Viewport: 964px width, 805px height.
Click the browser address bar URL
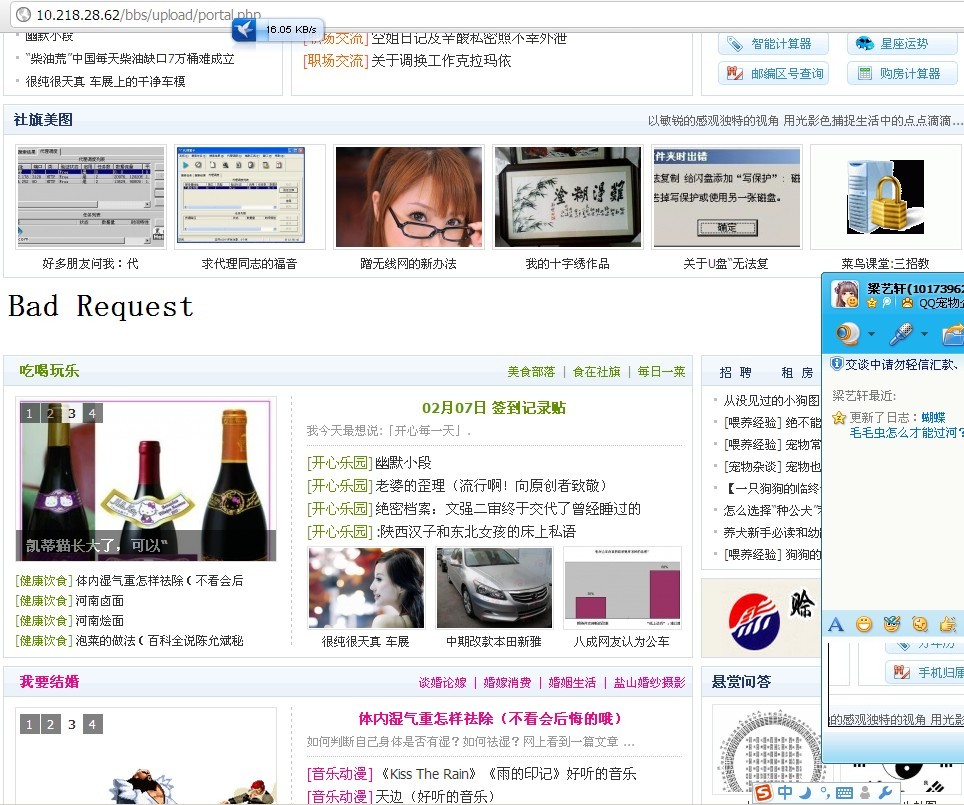148,15
